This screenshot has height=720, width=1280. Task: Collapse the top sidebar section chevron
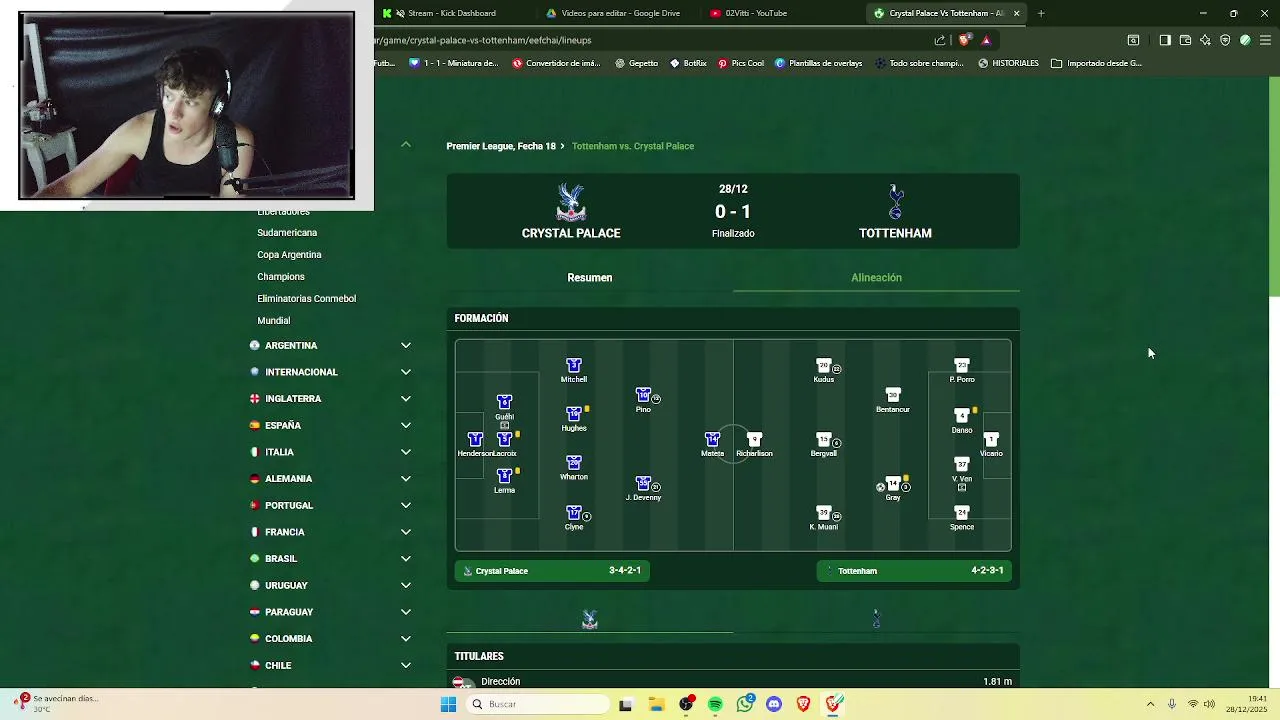point(406,145)
